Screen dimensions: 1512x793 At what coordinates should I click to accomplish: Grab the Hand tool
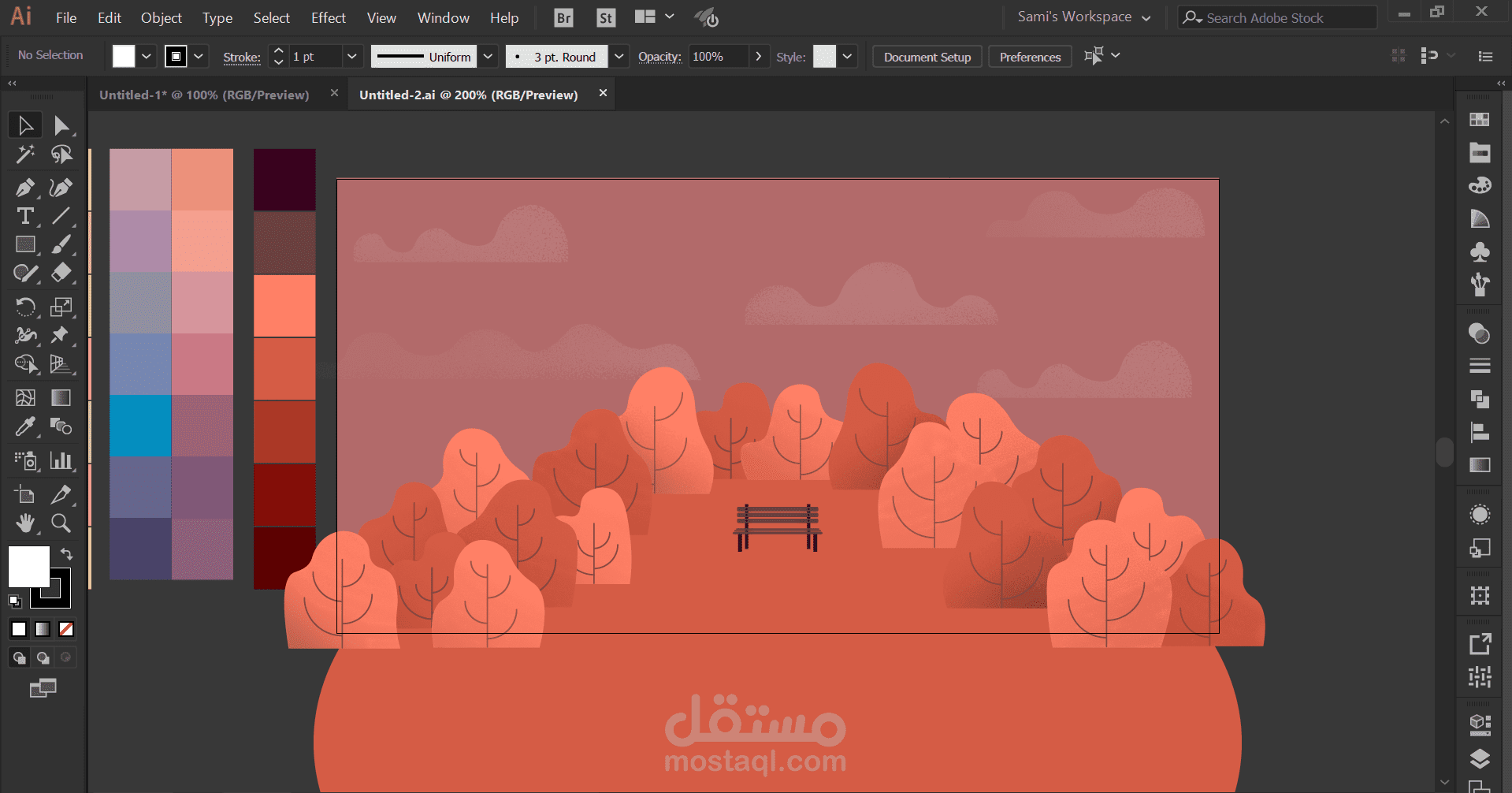25,523
